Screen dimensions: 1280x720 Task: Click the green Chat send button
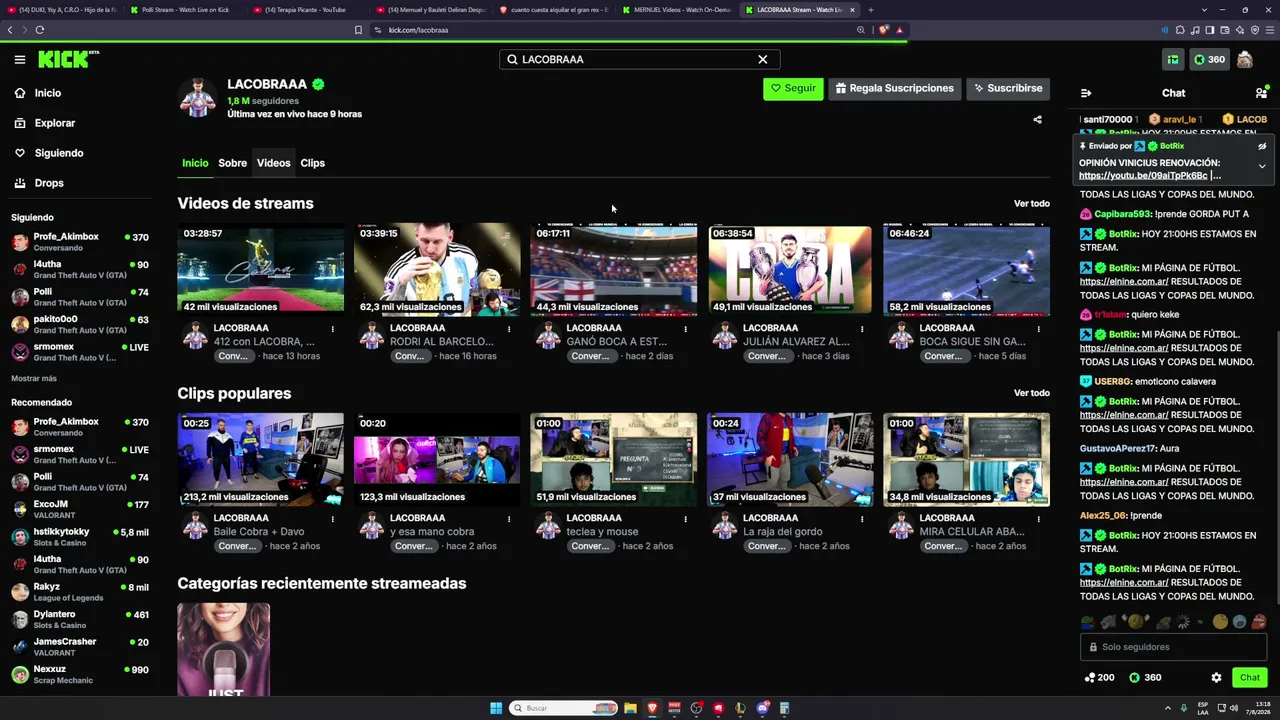(1250, 678)
